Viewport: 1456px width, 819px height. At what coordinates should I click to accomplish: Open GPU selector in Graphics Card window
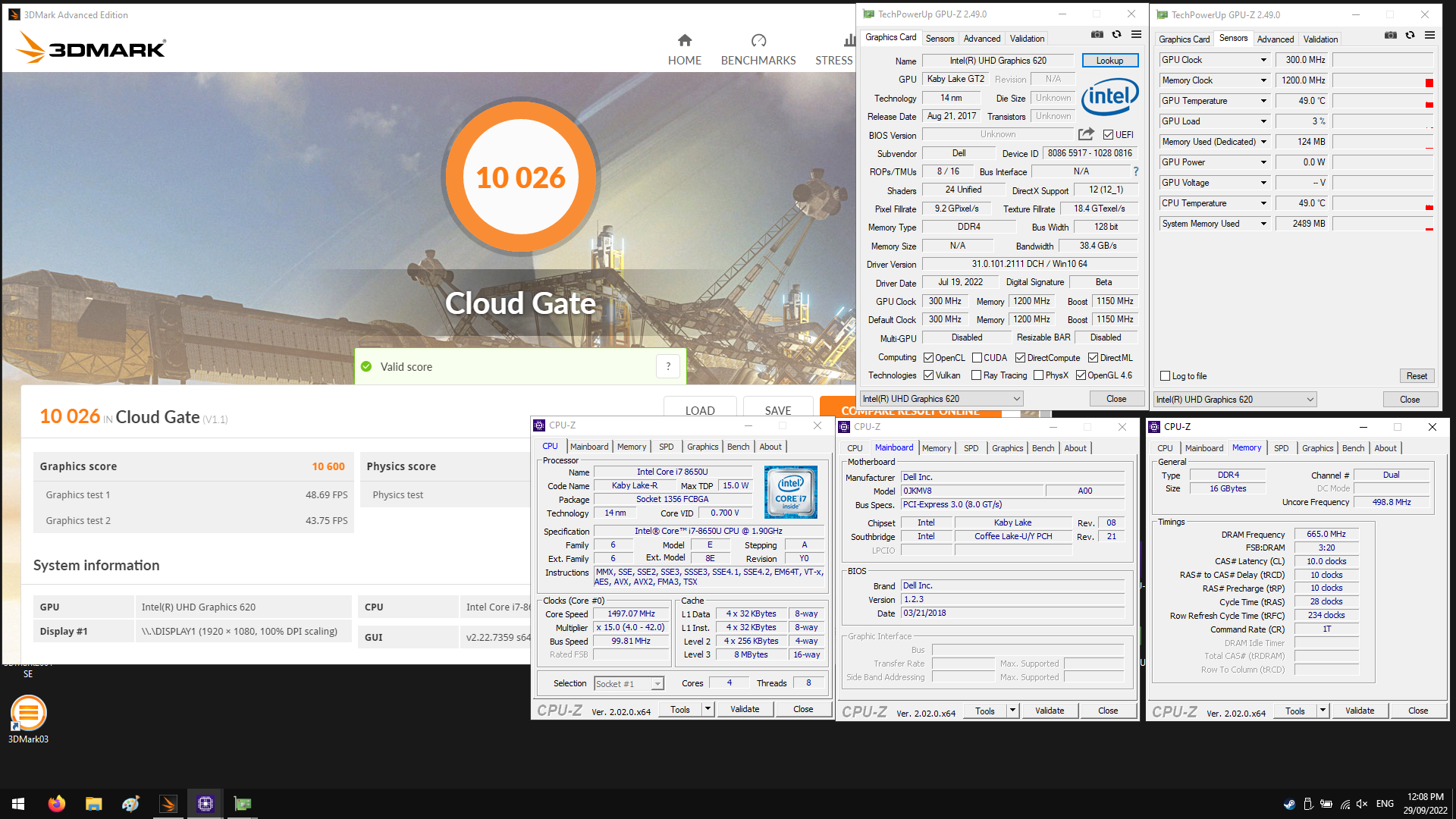[x=941, y=399]
